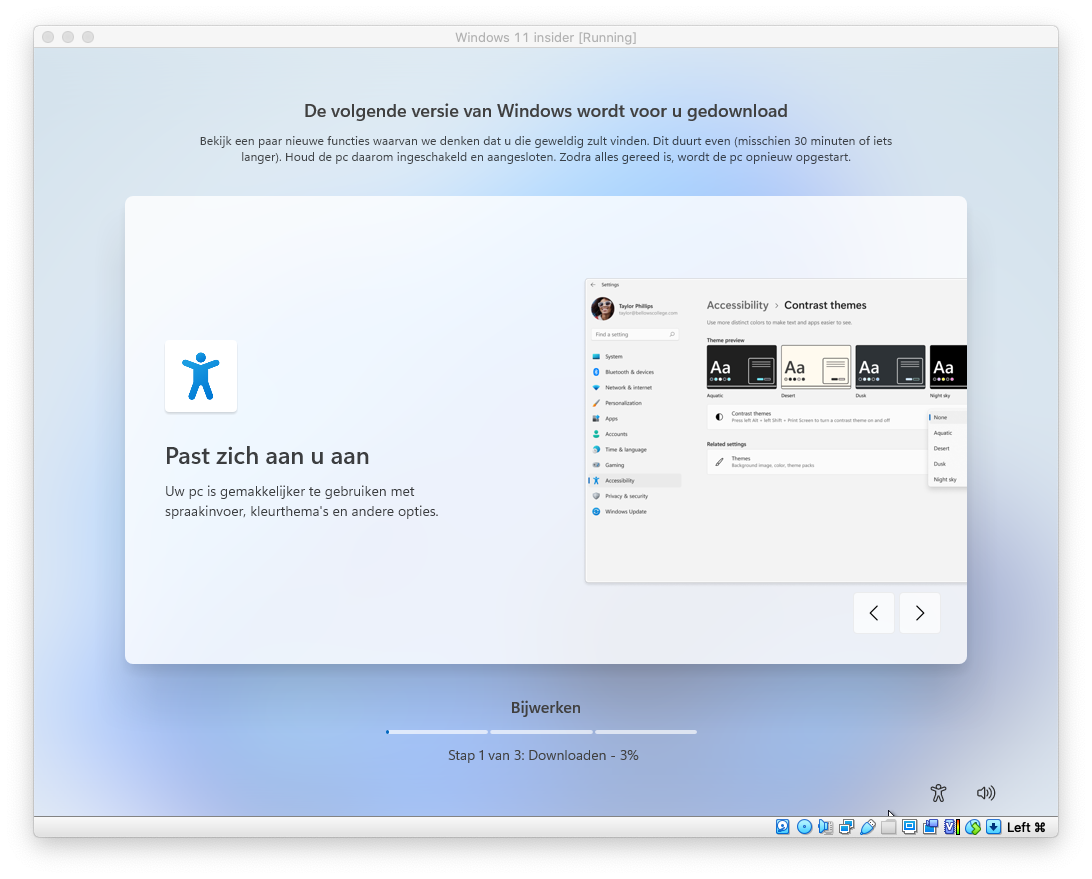Open the optical disc drive indicator
This screenshot has width=1092, height=879.
tap(804, 827)
